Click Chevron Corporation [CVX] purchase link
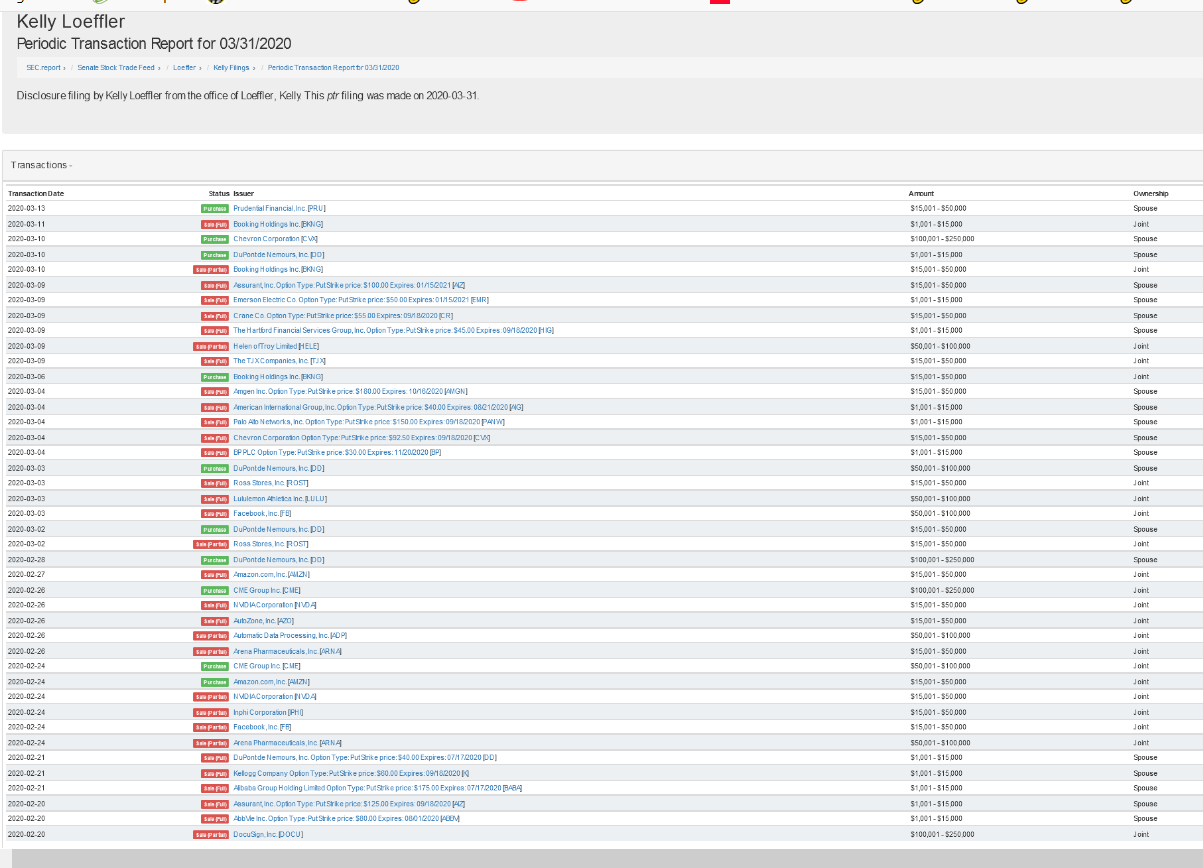Viewport: 1203px width, 868px height. coord(275,239)
